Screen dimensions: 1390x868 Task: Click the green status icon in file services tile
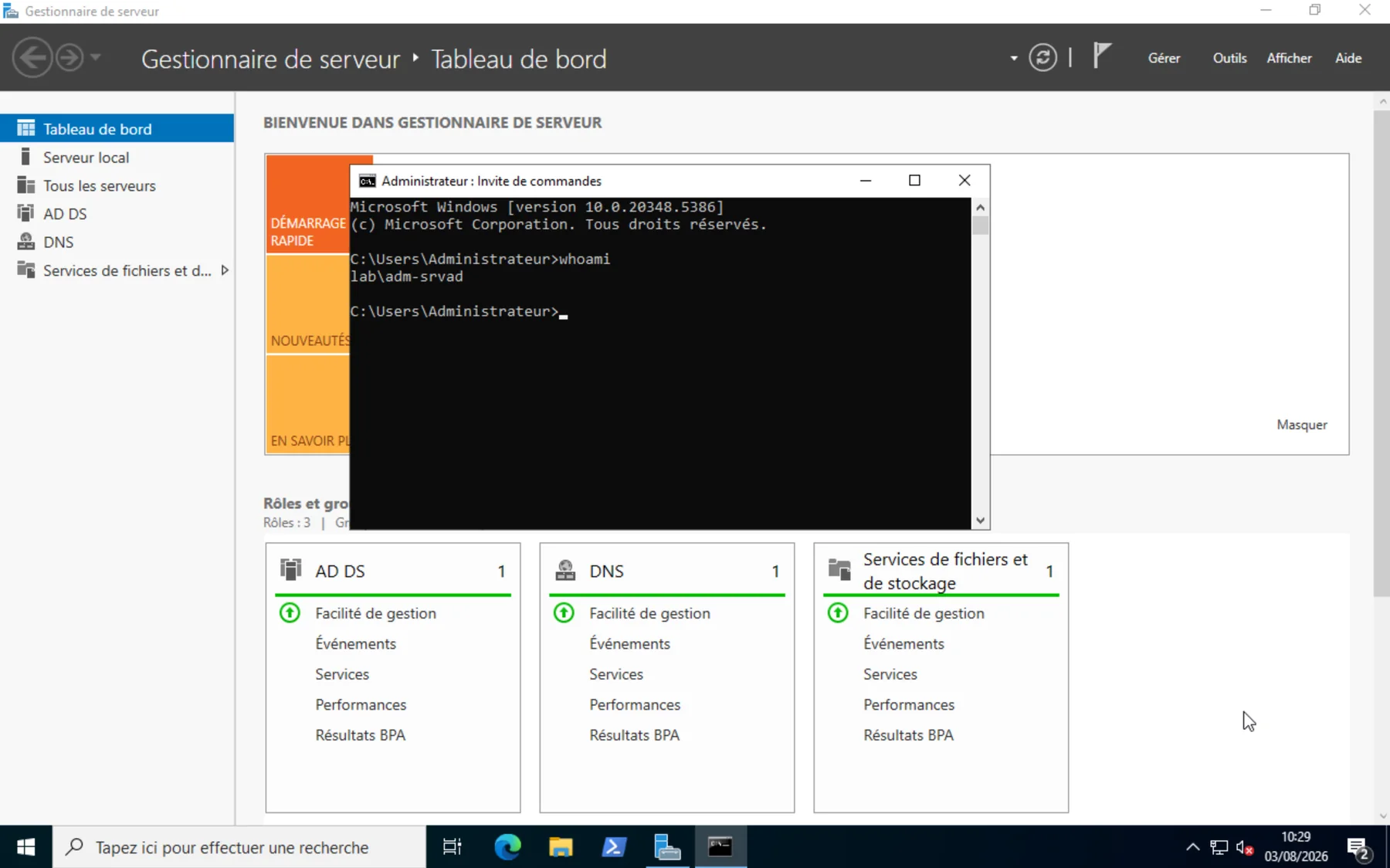pyautogui.click(x=838, y=613)
